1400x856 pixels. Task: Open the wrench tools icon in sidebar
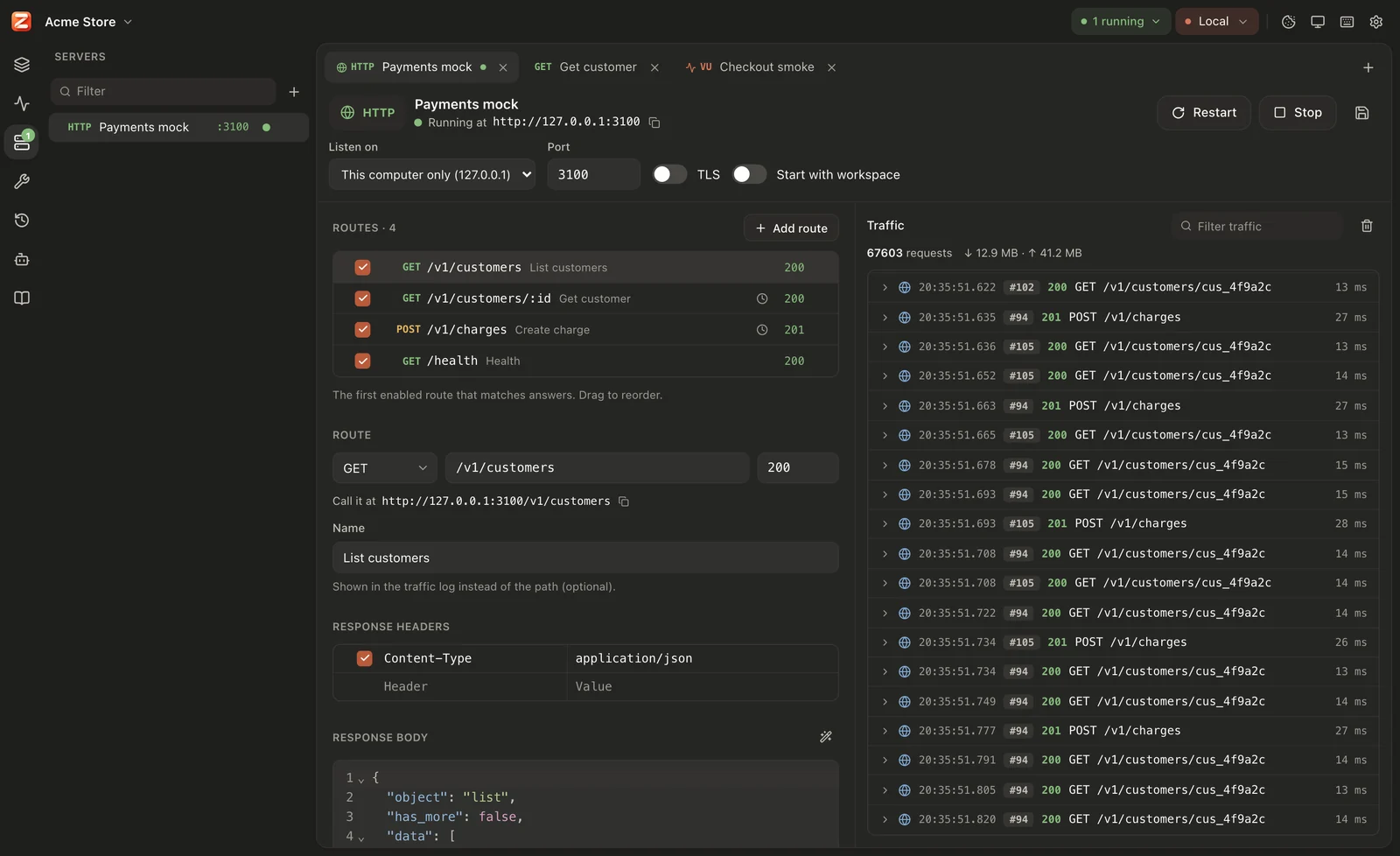[x=22, y=181]
